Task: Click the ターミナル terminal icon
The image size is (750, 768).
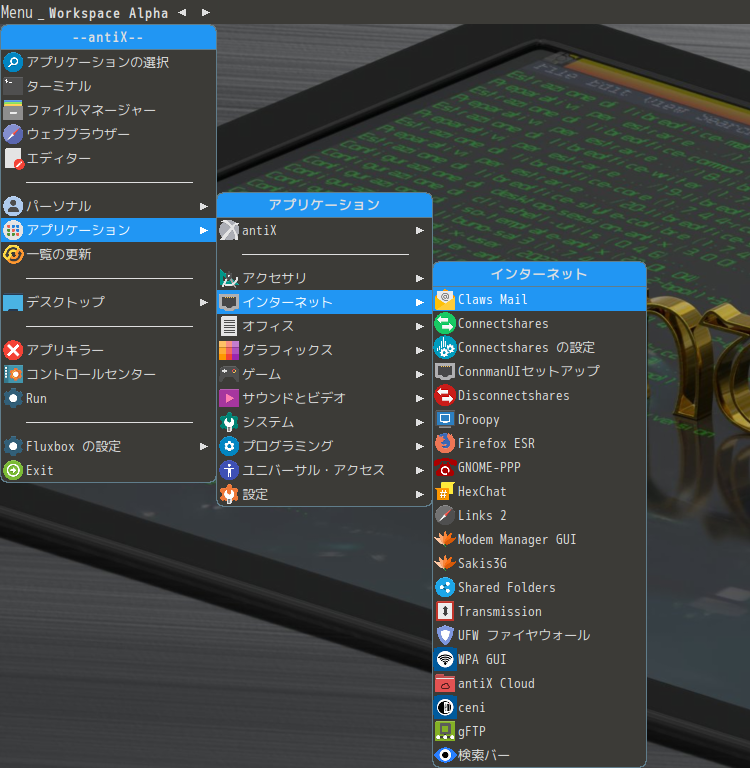Action: pyautogui.click(x=13, y=86)
